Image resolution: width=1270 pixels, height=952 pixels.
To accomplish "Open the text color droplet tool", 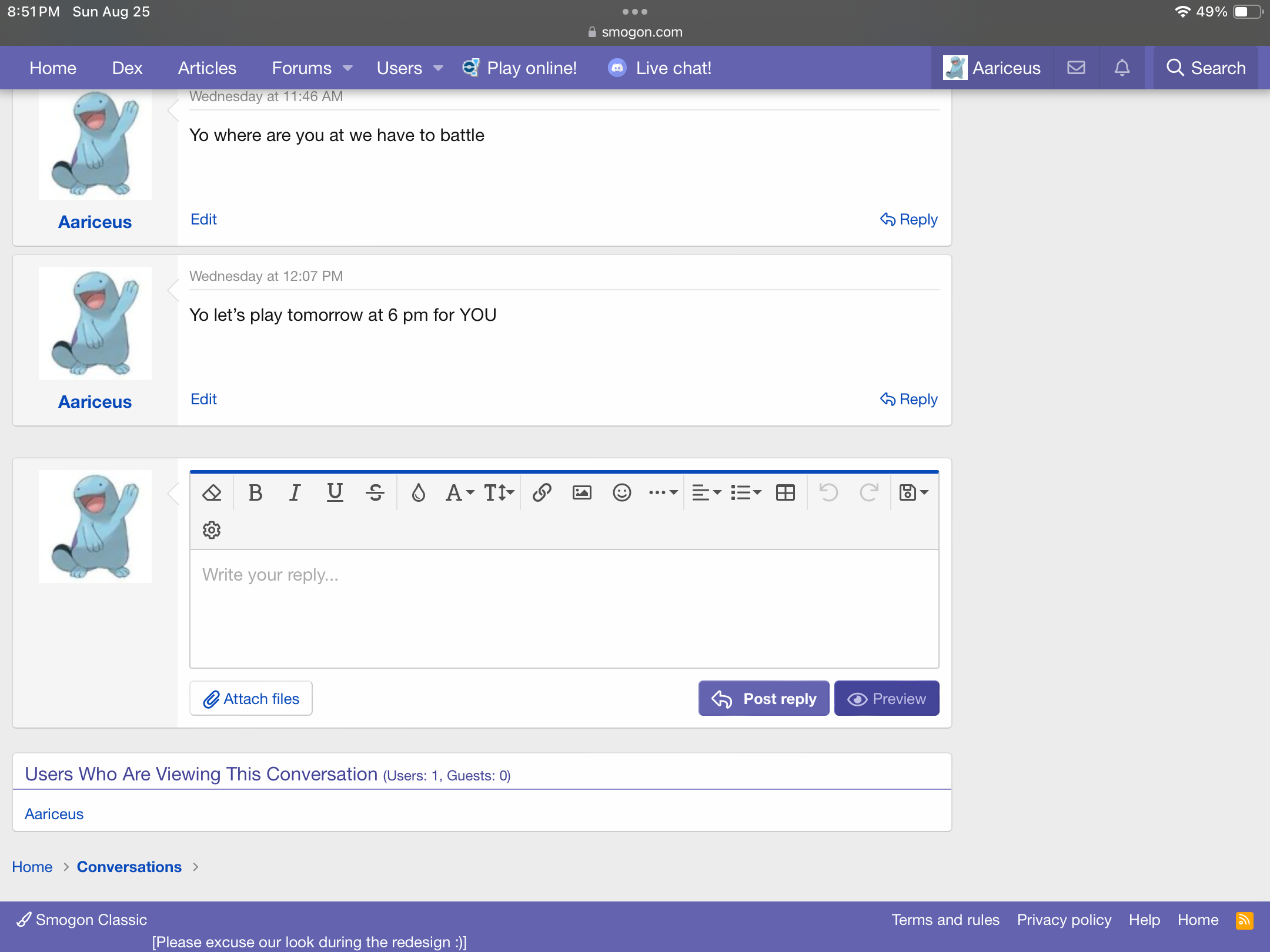I will pyautogui.click(x=418, y=492).
